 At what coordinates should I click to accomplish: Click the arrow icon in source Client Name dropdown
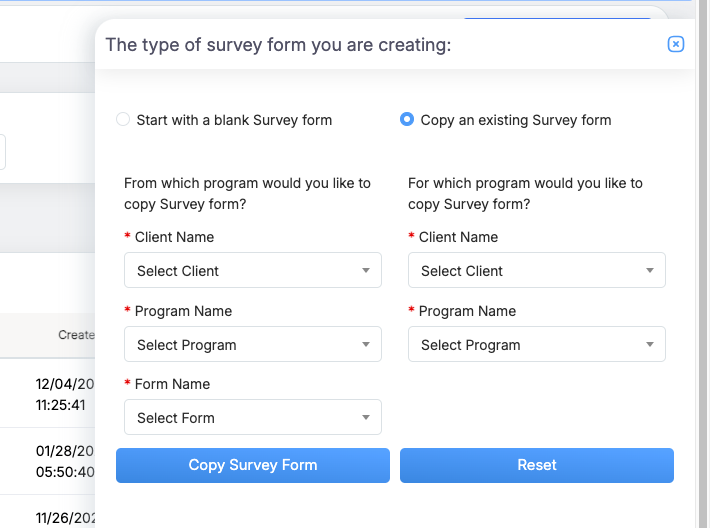(x=366, y=271)
